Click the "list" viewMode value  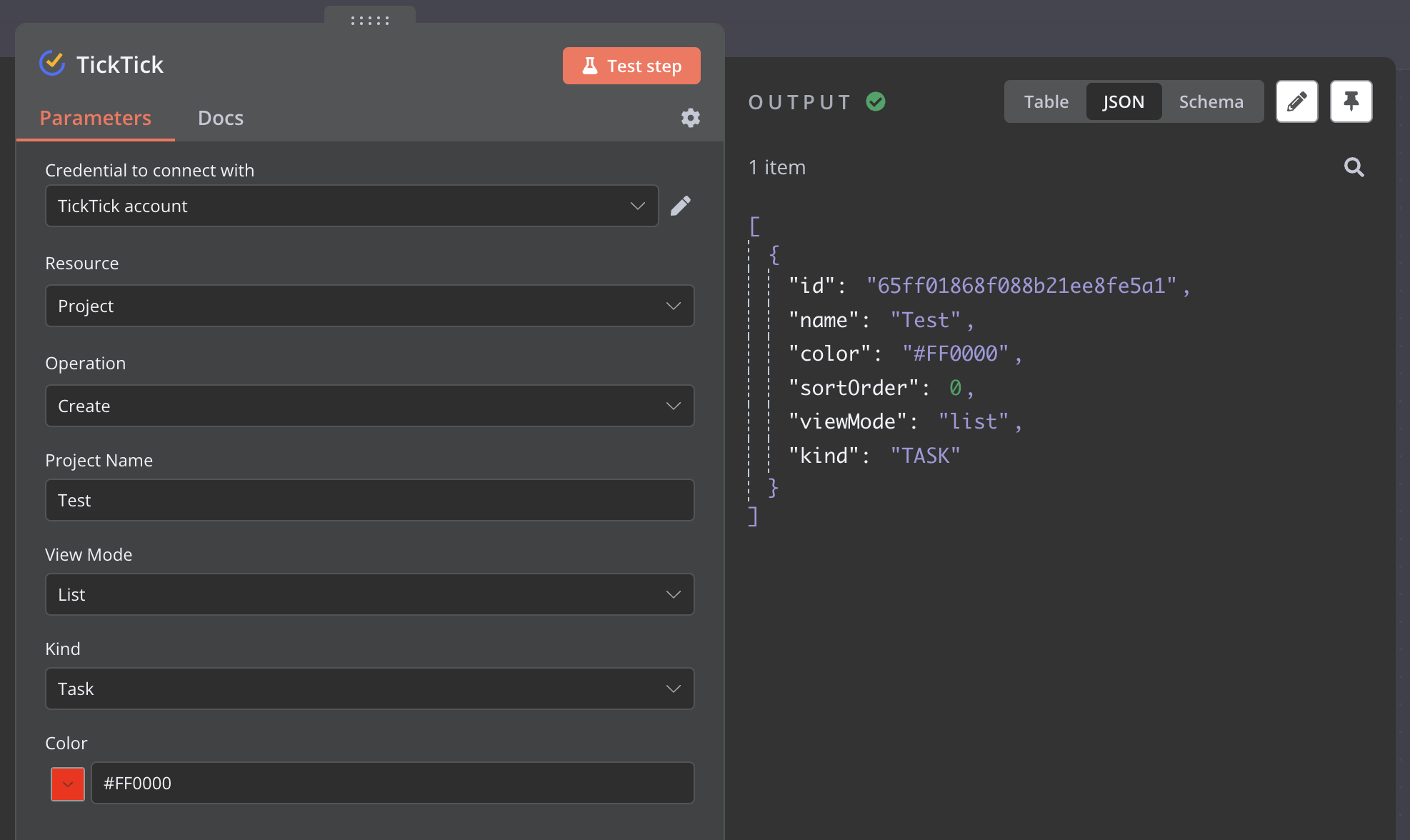(x=973, y=421)
